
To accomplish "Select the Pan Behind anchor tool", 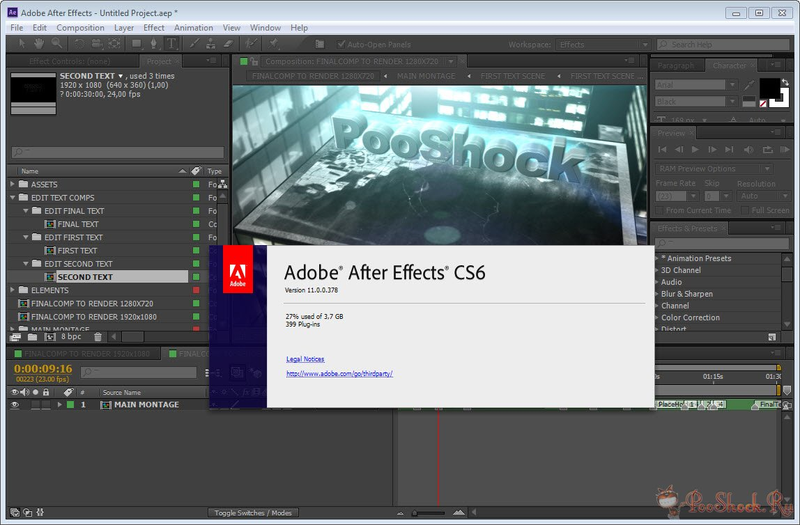I will pyautogui.click(x=114, y=44).
